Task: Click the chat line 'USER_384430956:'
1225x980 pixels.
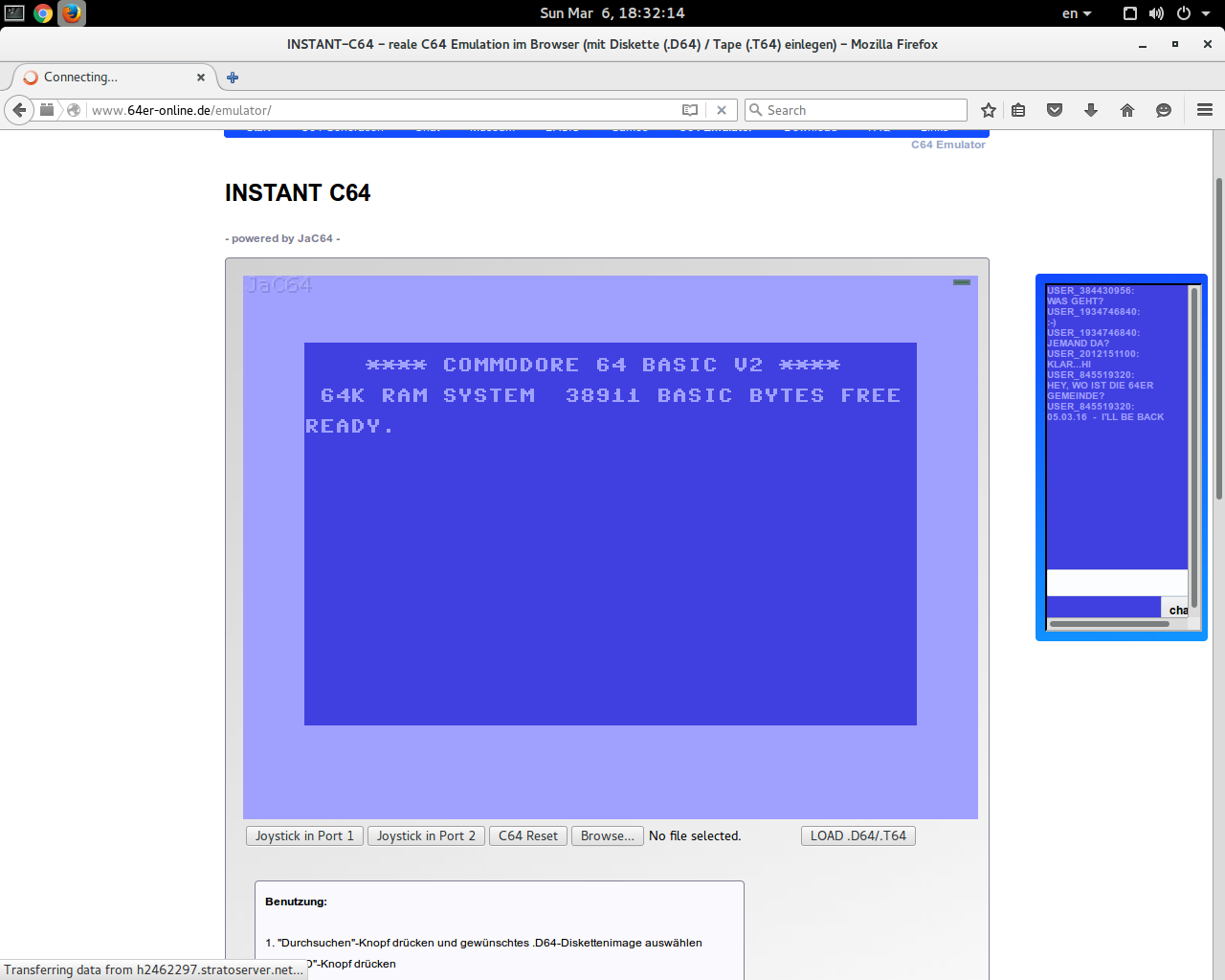Action: 1090,291
